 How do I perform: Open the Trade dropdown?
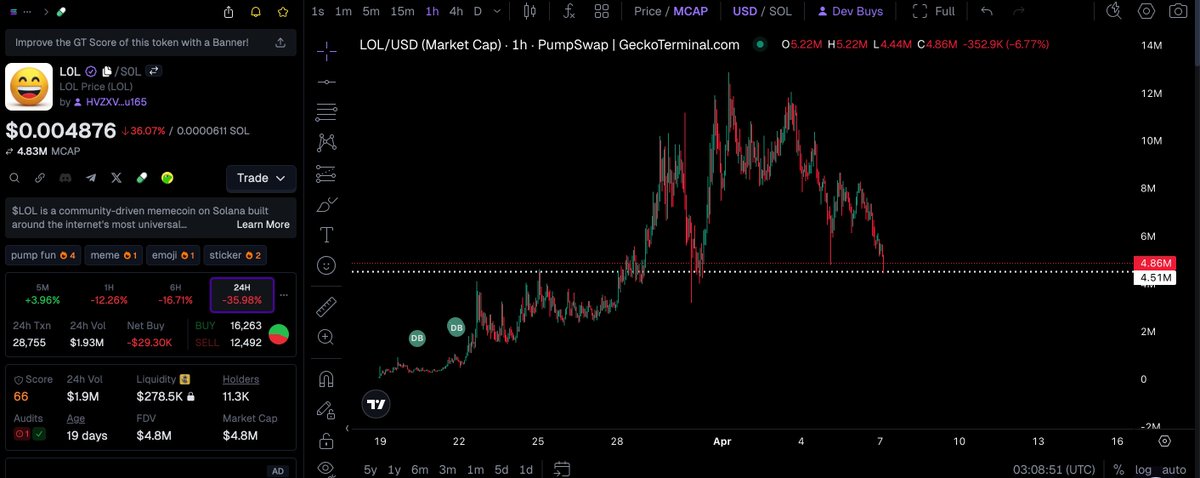[x=261, y=178]
